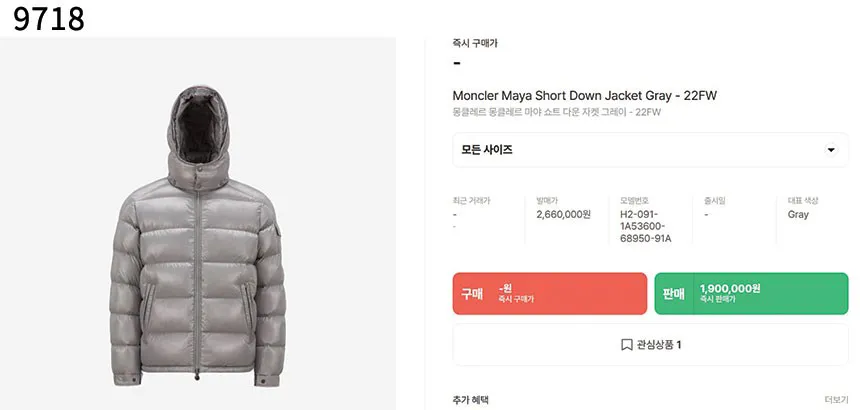Image resolution: width=860 pixels, height=410 pixels.
Task: Open the 모든 사이즈 size selector
Action: (650, 150)
